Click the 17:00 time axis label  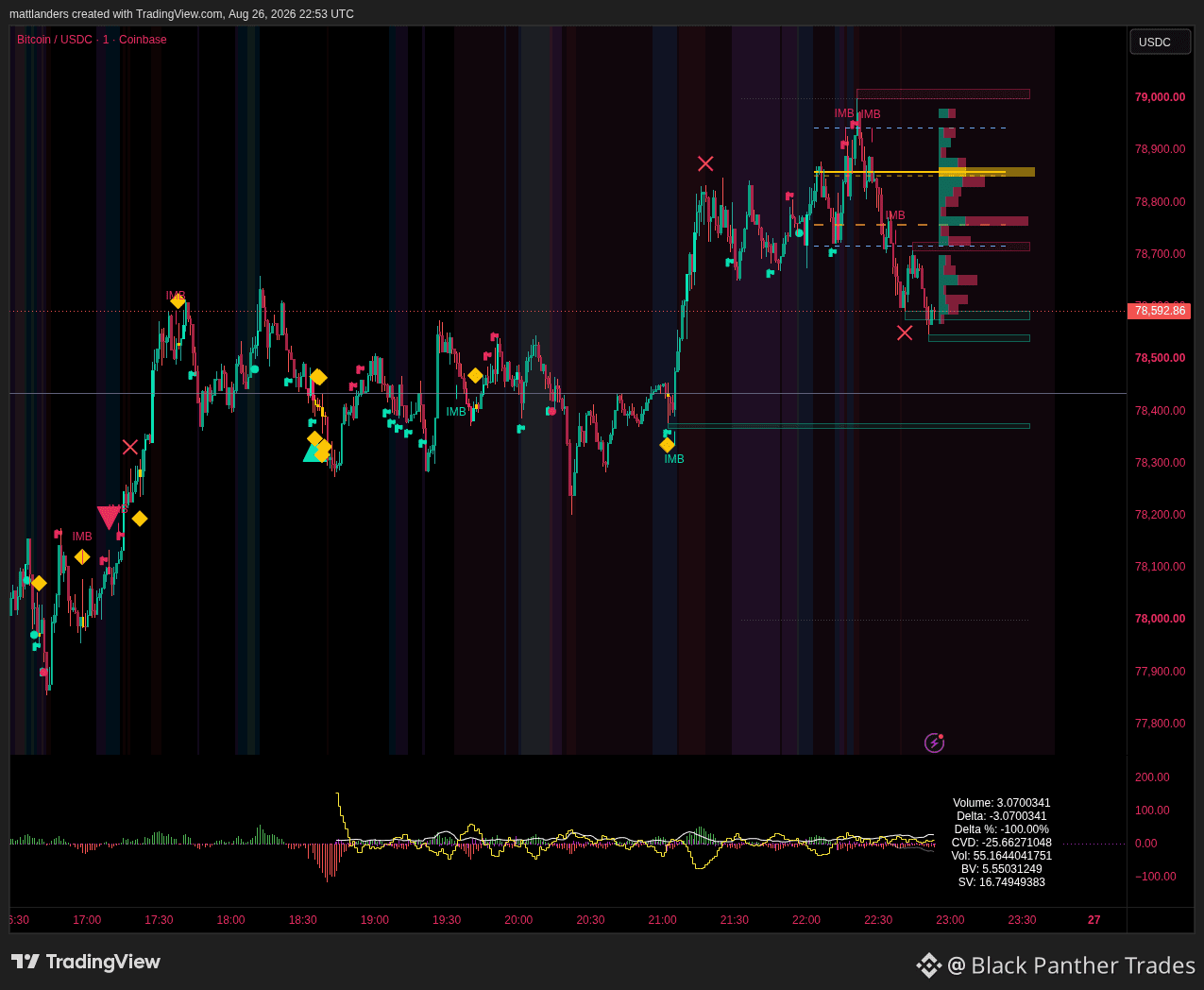coord(87,920)
